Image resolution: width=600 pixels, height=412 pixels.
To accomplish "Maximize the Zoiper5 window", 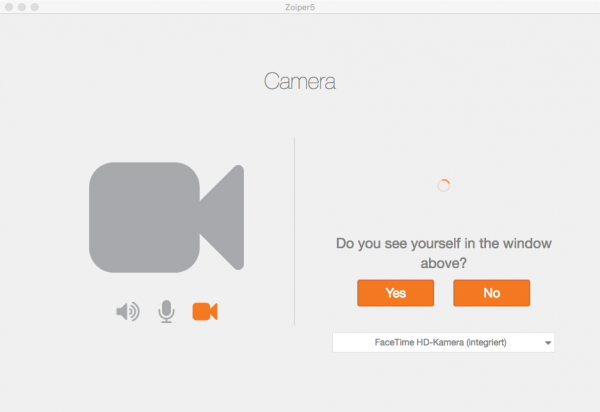I will pos(34,7).
